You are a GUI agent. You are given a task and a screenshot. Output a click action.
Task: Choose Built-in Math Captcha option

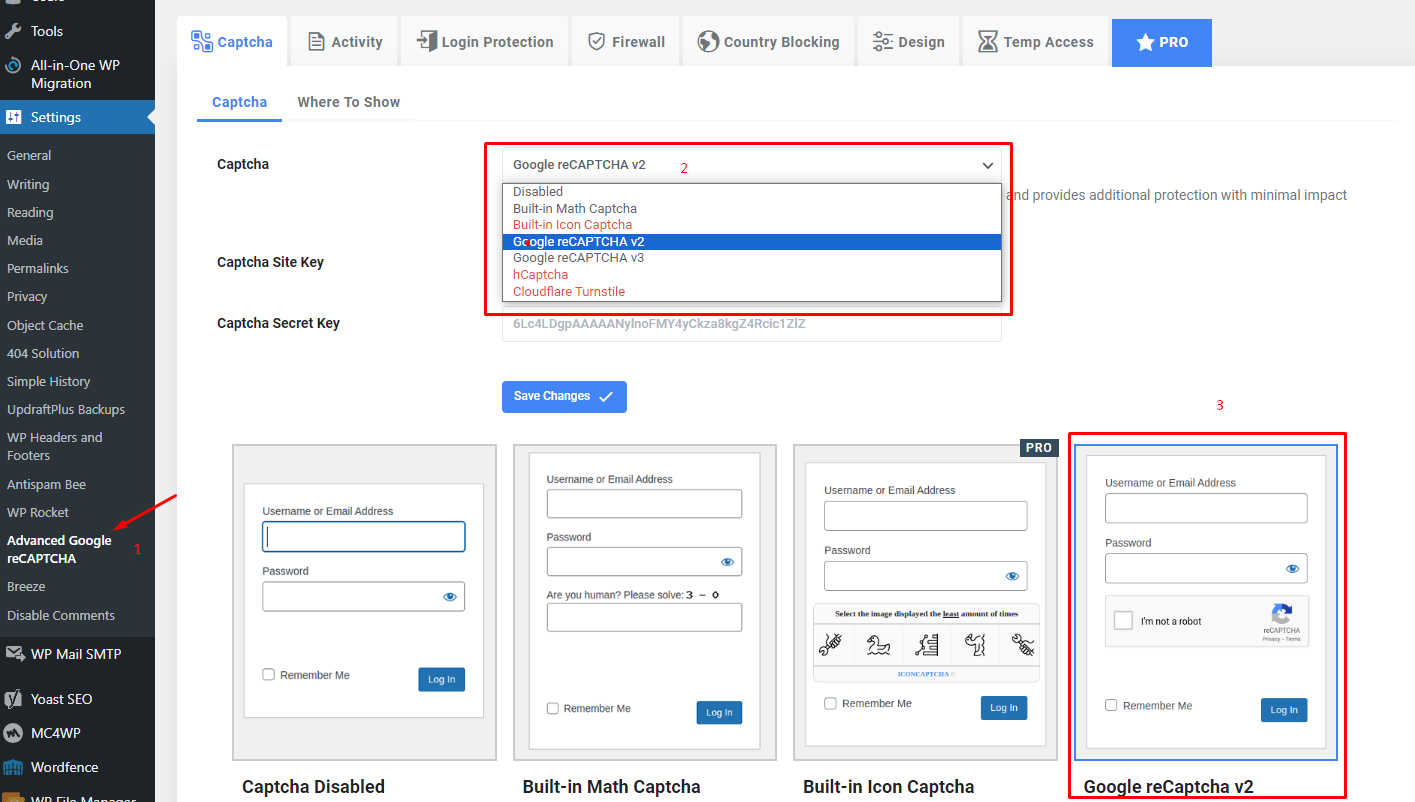752,208
